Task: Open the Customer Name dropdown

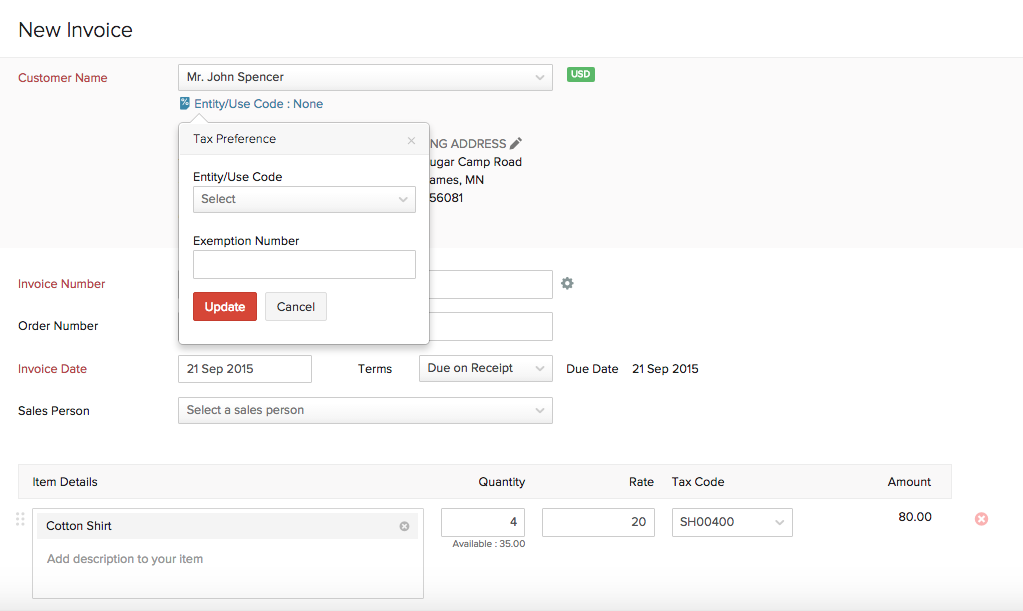Action: click(365, 77)
